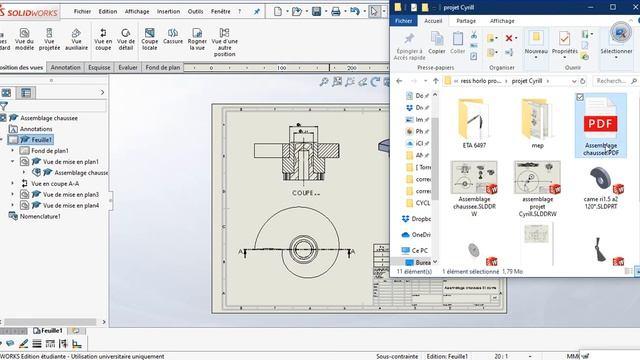
Task: Click the zoom to fit magnifier icon
Action: (324, 82)
